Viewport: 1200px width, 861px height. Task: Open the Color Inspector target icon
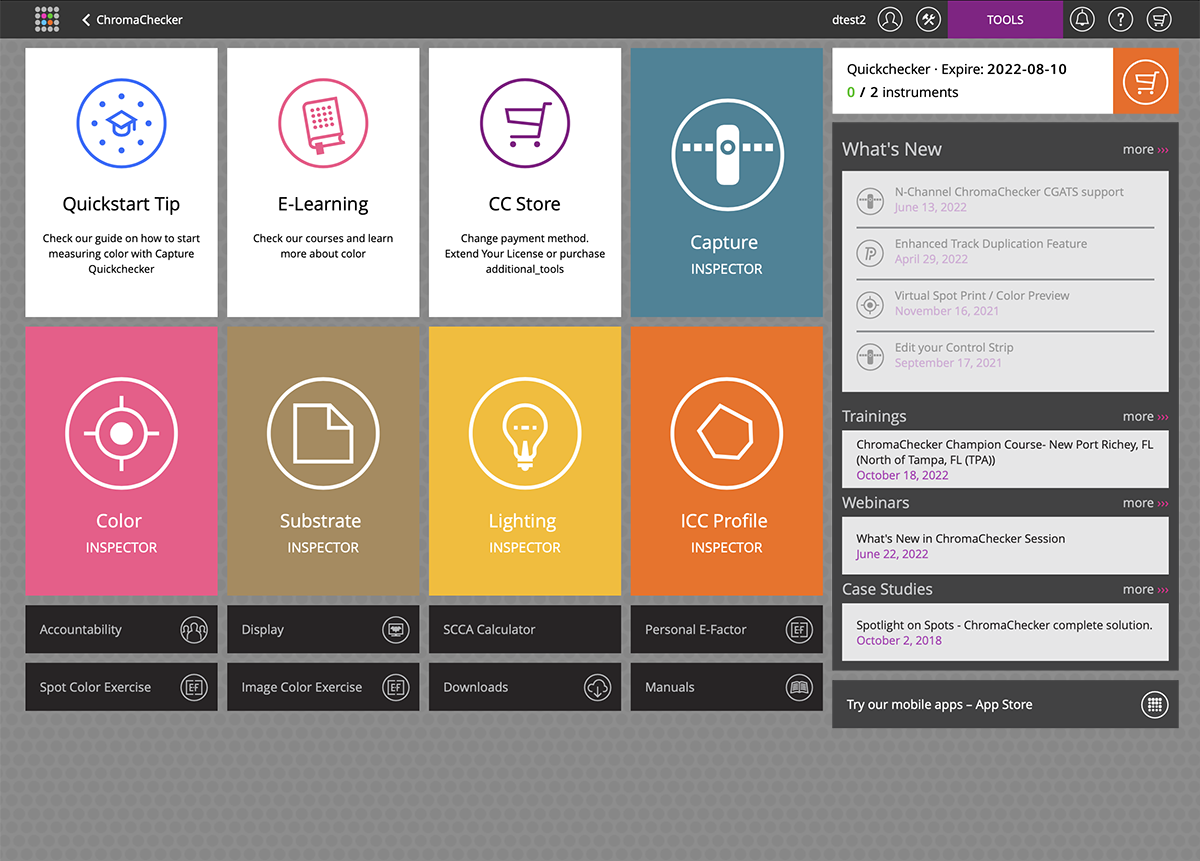click(x=121, y=433)
